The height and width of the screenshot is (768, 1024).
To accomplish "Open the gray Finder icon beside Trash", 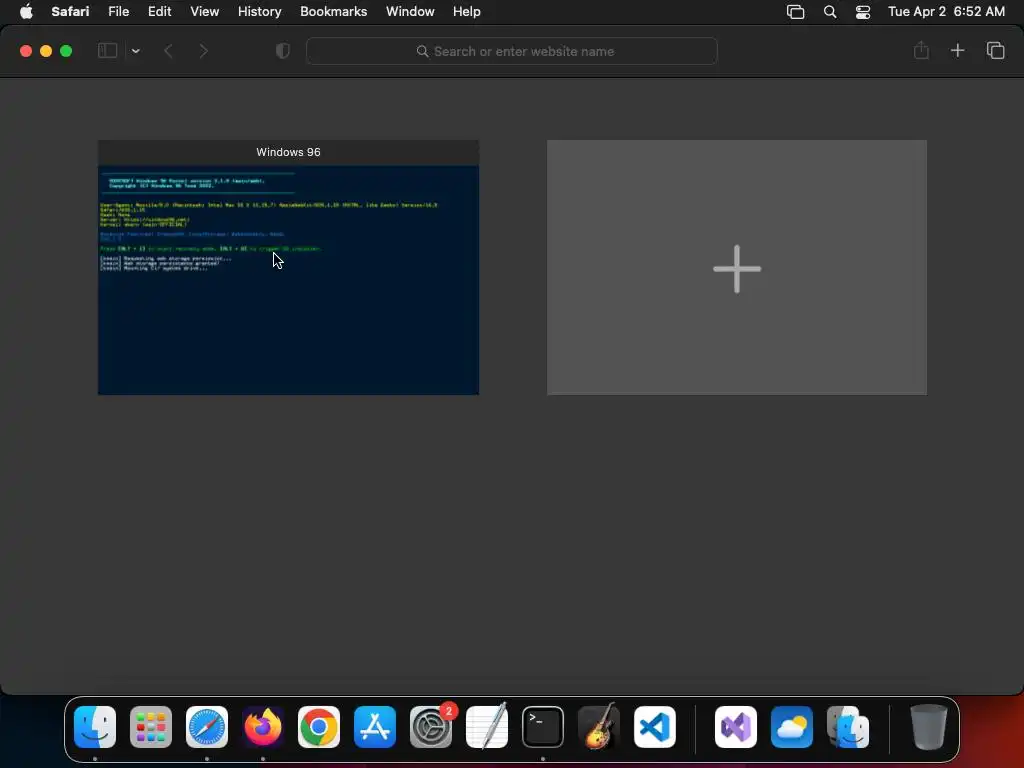I will point(848,726).
